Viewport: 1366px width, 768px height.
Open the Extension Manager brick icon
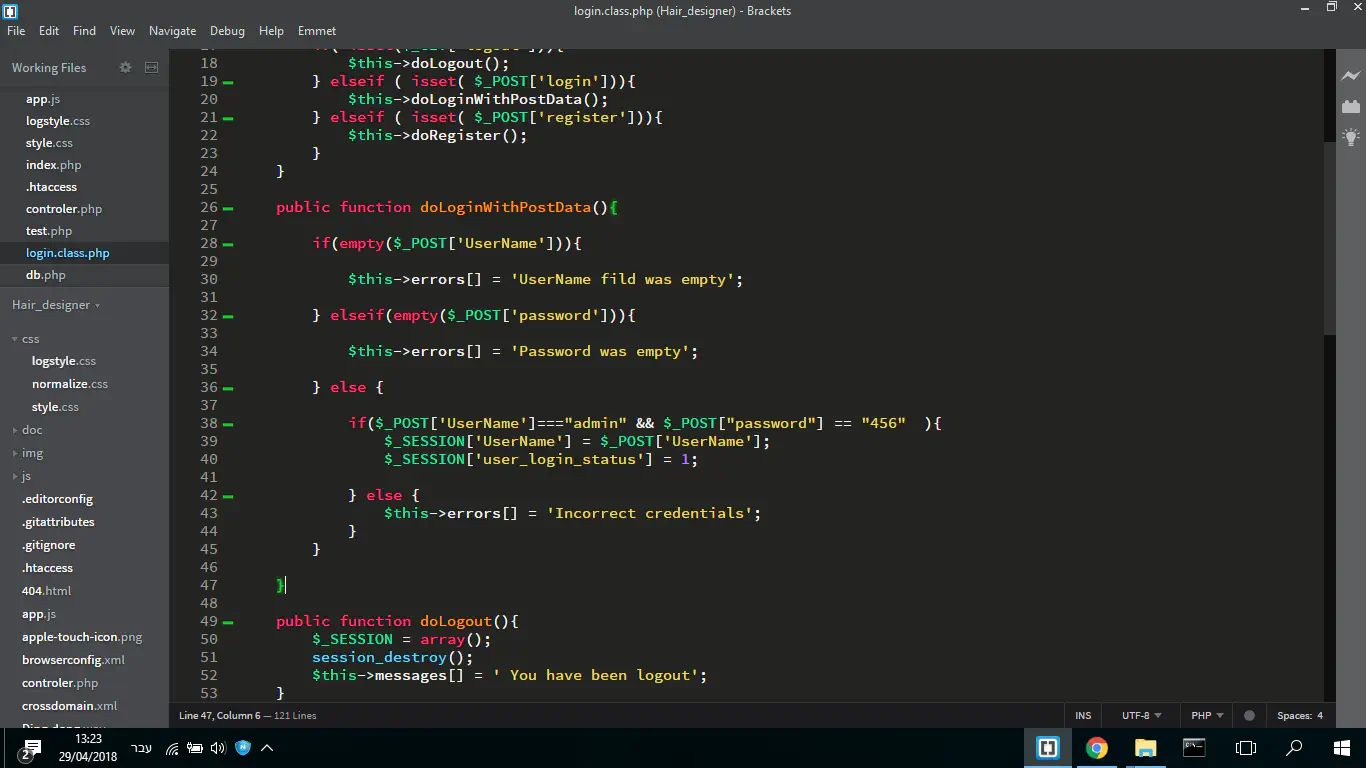(1351, 106)
